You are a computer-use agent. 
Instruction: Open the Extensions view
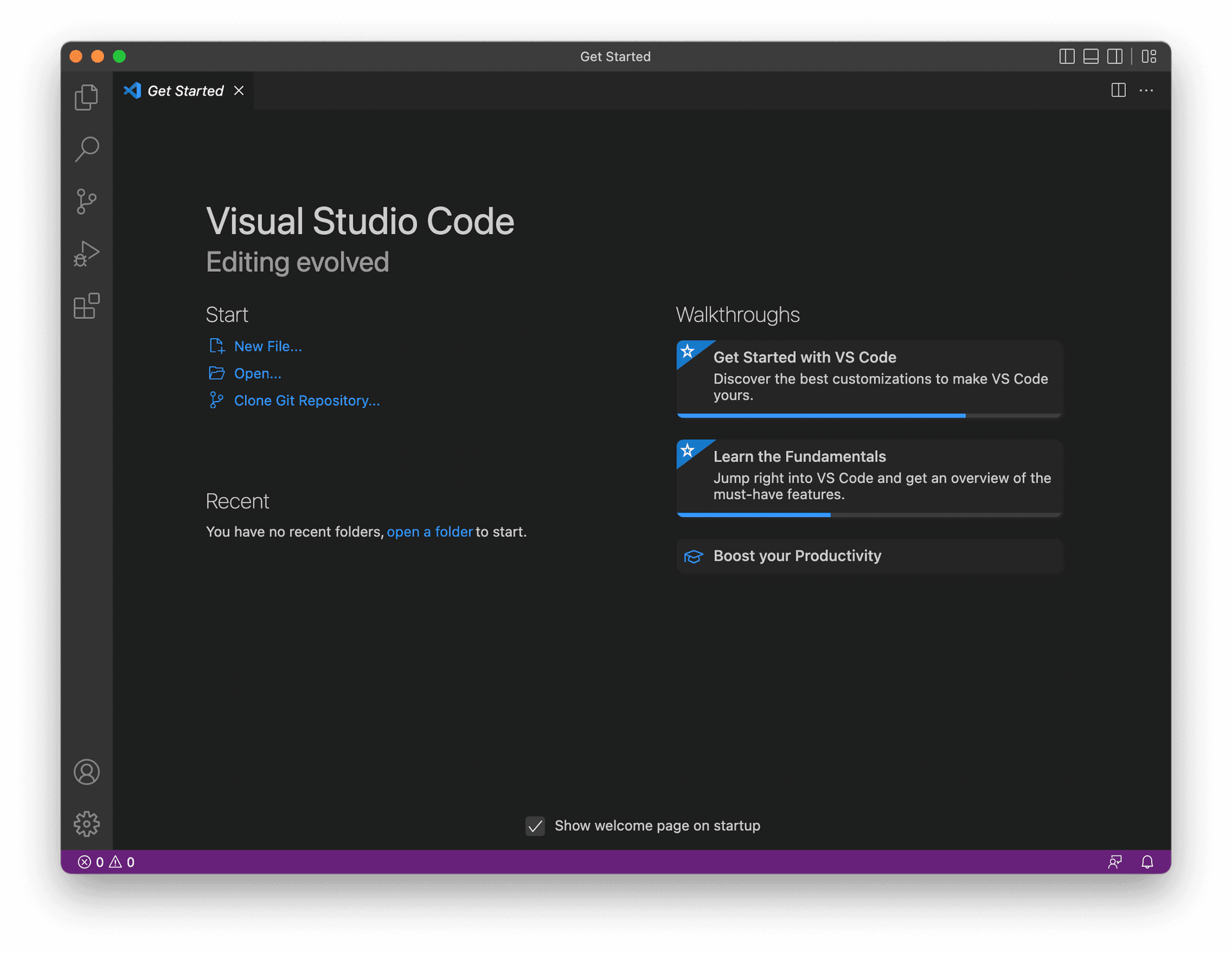(x=87, y=306)
